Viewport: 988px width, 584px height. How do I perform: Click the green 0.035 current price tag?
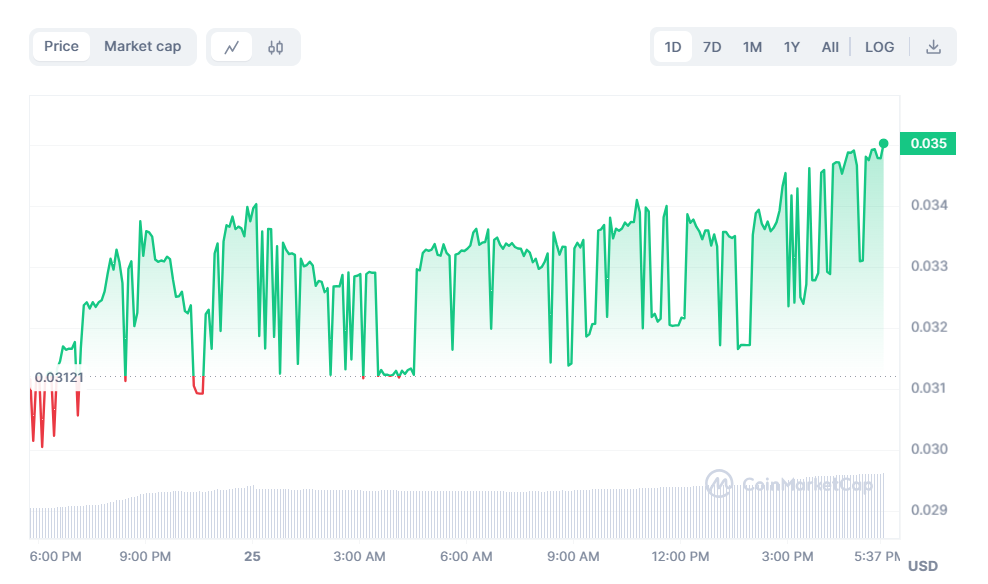(929, 144)
